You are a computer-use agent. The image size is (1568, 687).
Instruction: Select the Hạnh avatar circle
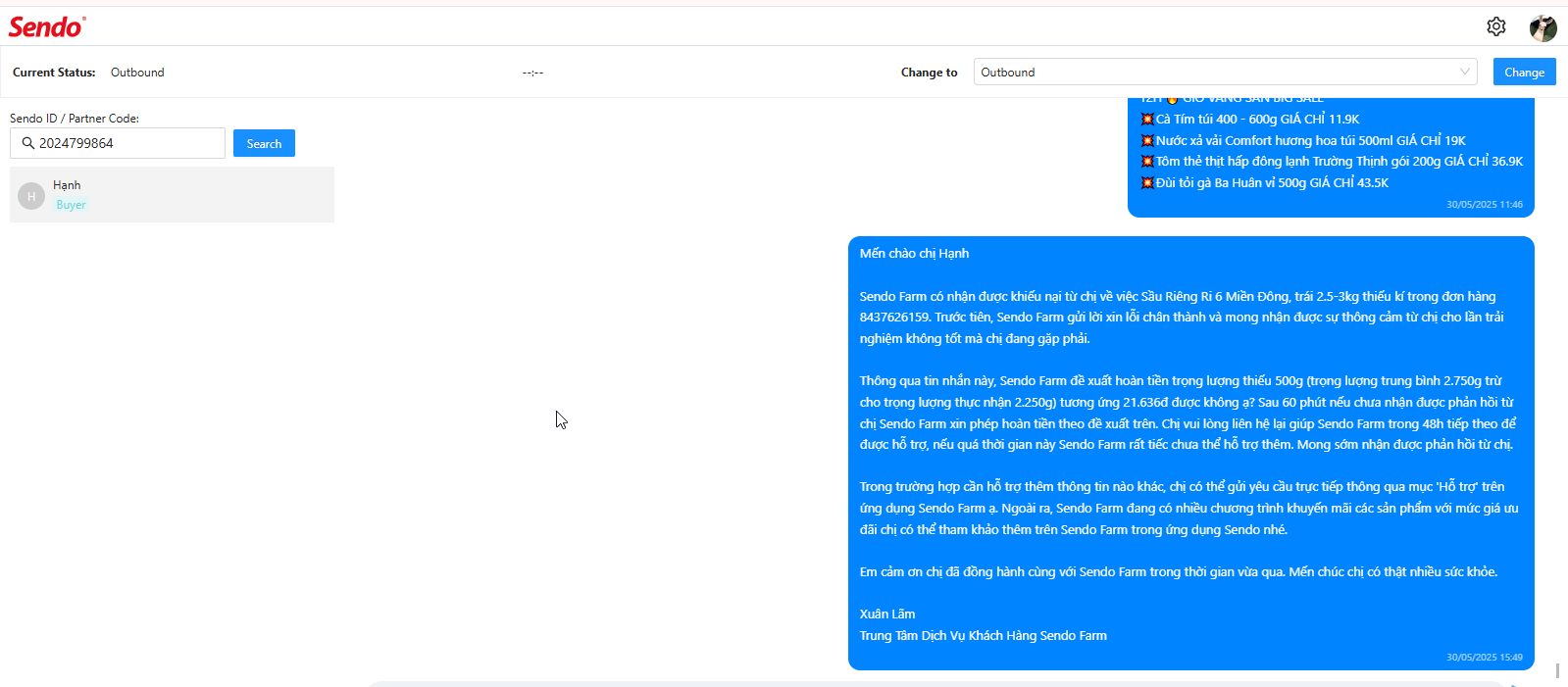pos(31,196)
